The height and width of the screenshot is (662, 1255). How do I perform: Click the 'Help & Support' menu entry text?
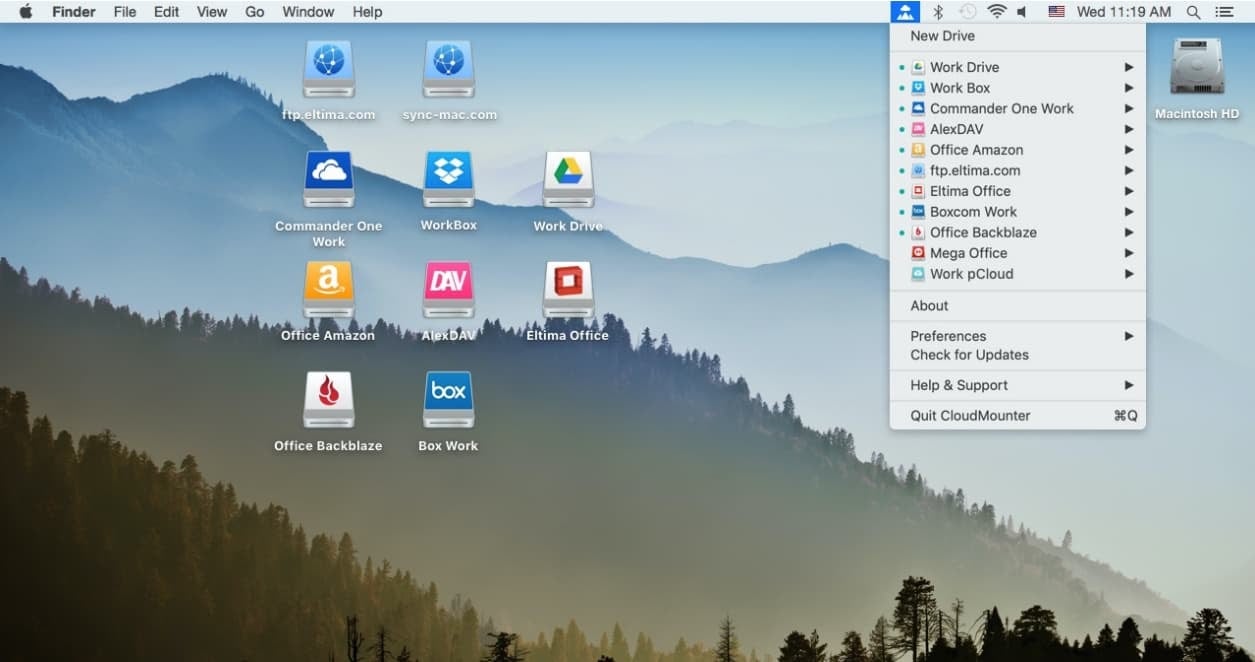click(959, 385)
